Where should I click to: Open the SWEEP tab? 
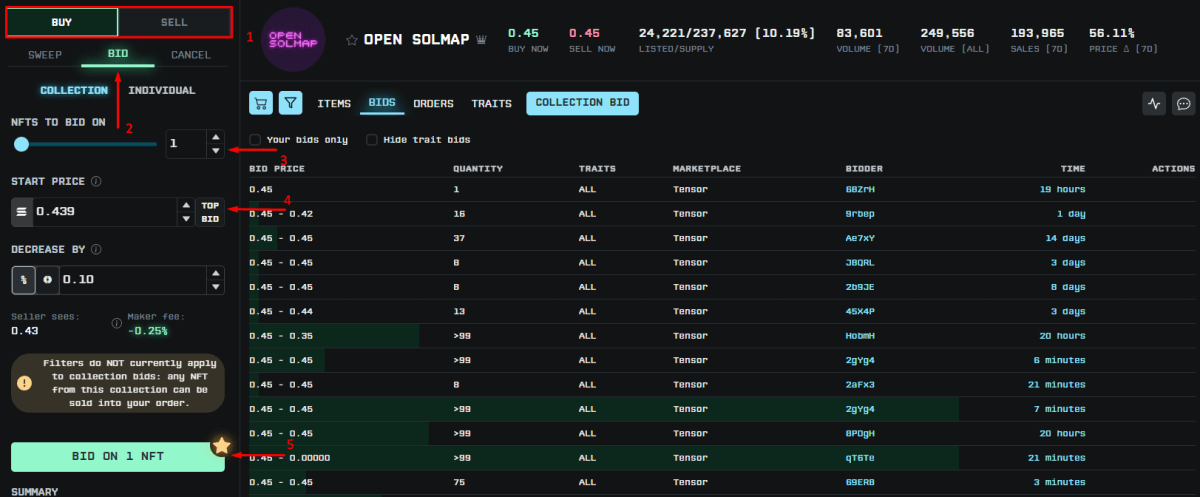tap(45, 54)
